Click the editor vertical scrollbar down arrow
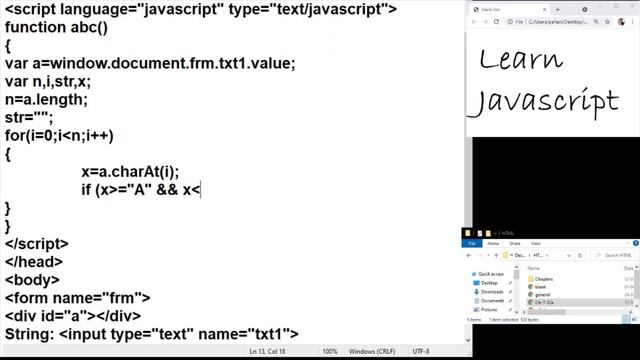 468,340
